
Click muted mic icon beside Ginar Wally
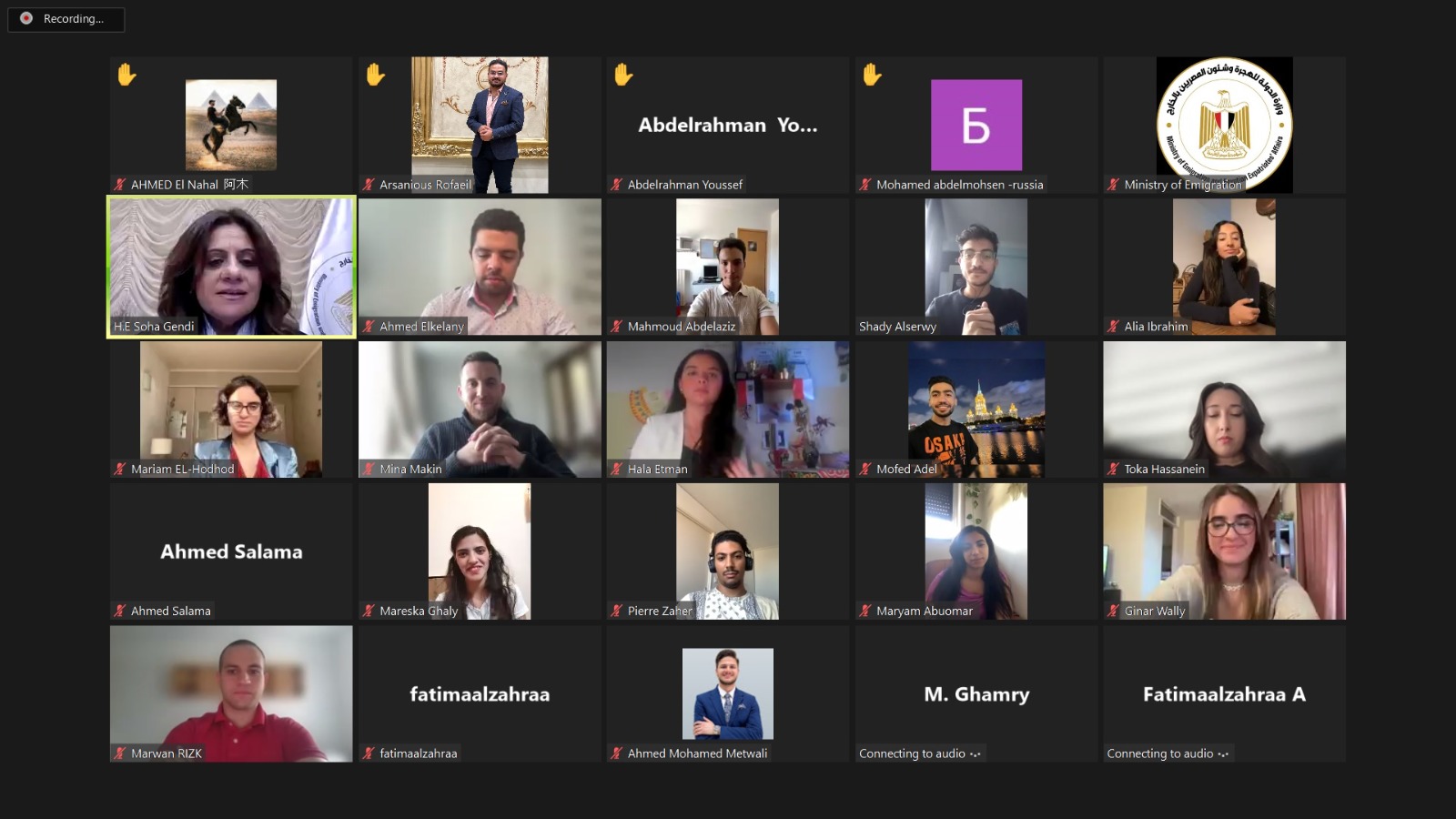pyautogui.click(x=1113, y=612)
